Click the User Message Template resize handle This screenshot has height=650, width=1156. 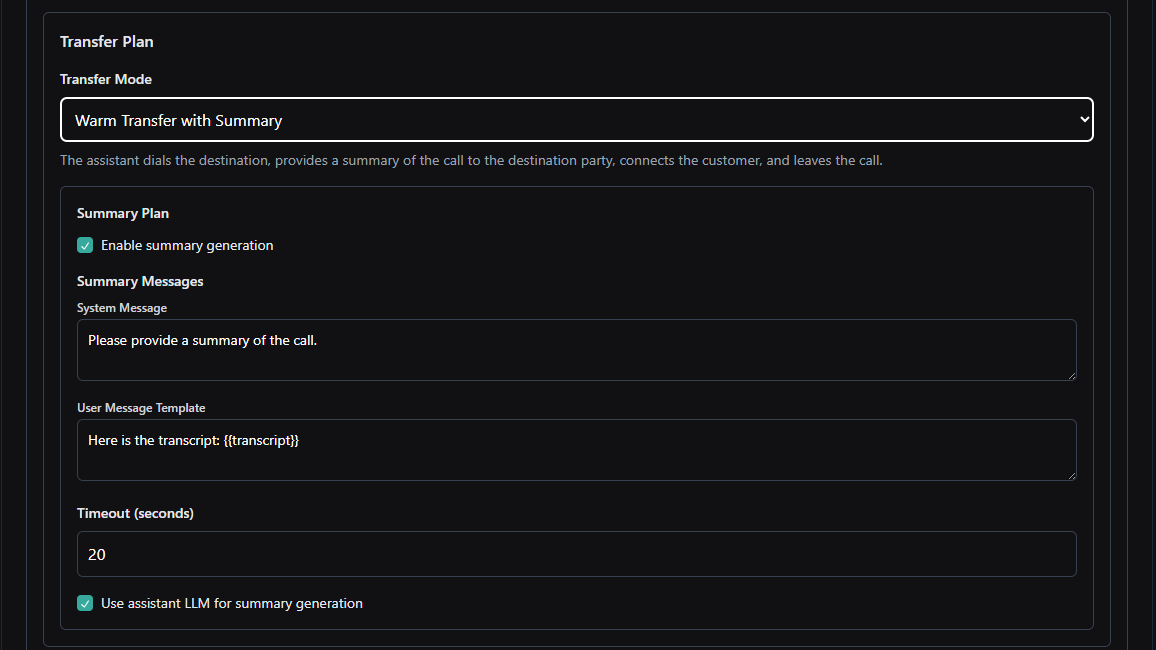[1071, 475]
